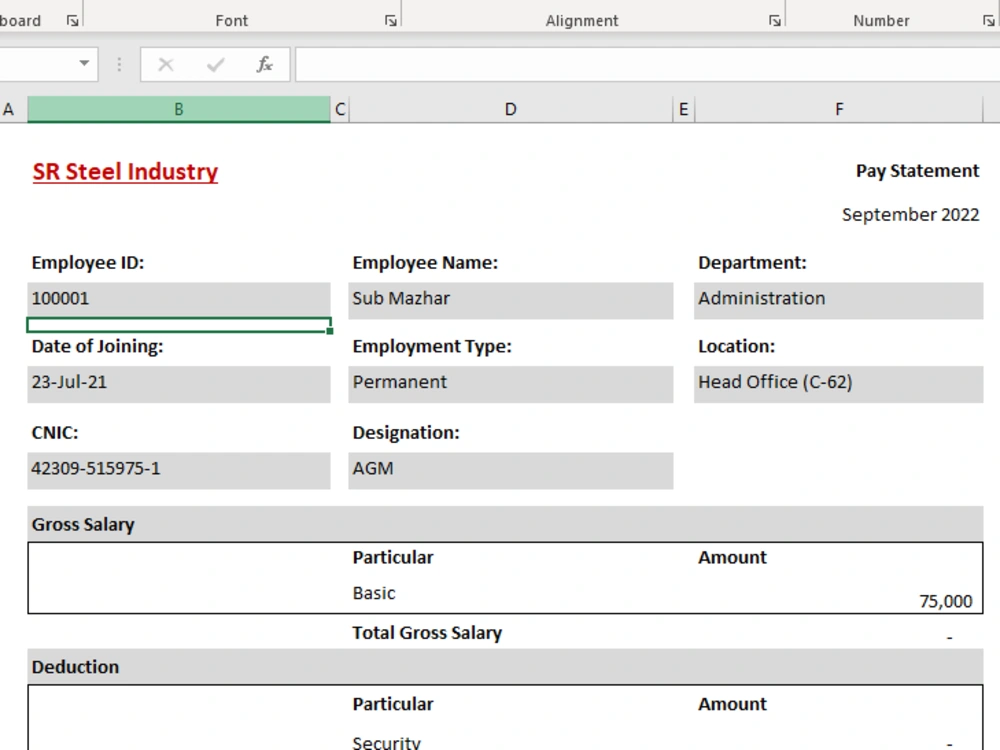Click the Location: label
The image size is (1000, 750).
click(736, 346)
